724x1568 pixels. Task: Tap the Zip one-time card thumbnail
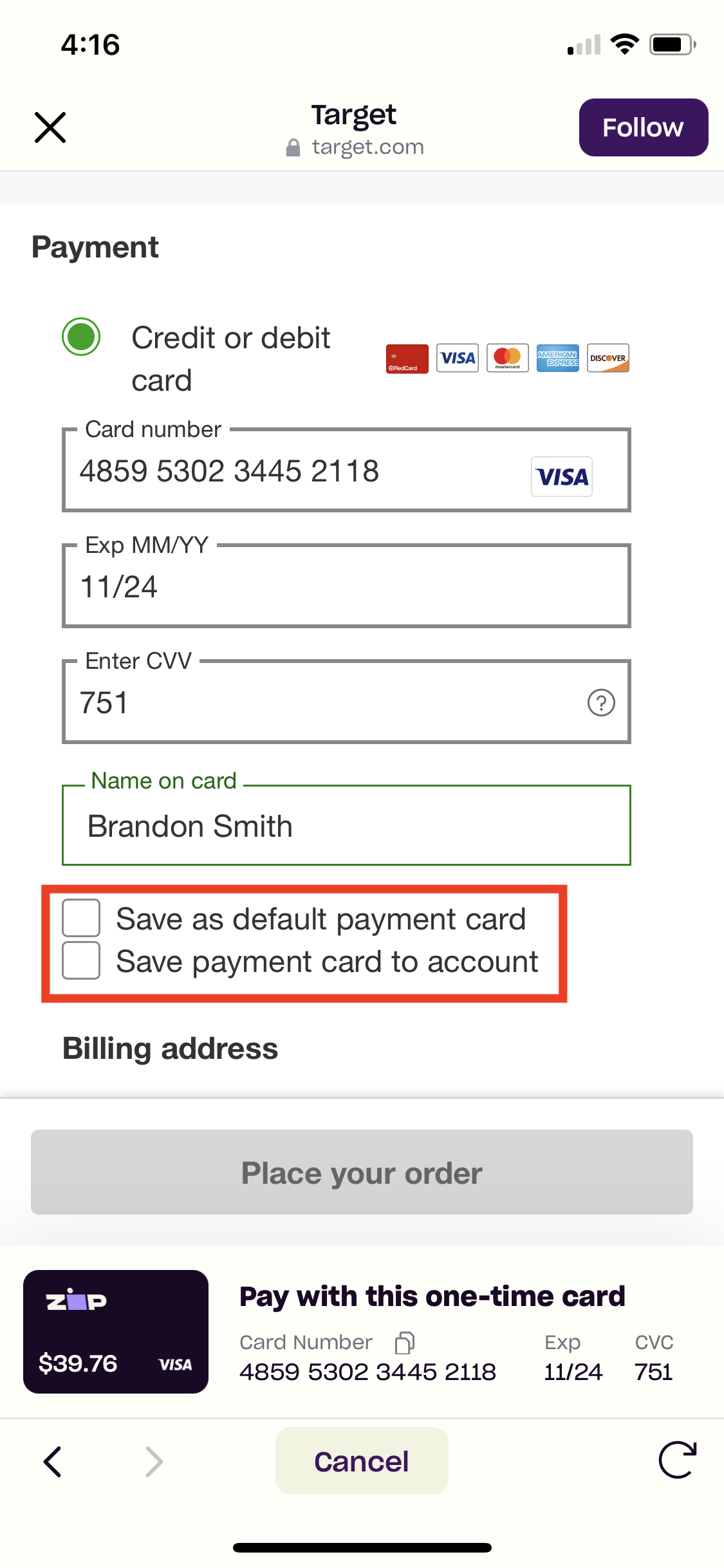(116, 1332)
